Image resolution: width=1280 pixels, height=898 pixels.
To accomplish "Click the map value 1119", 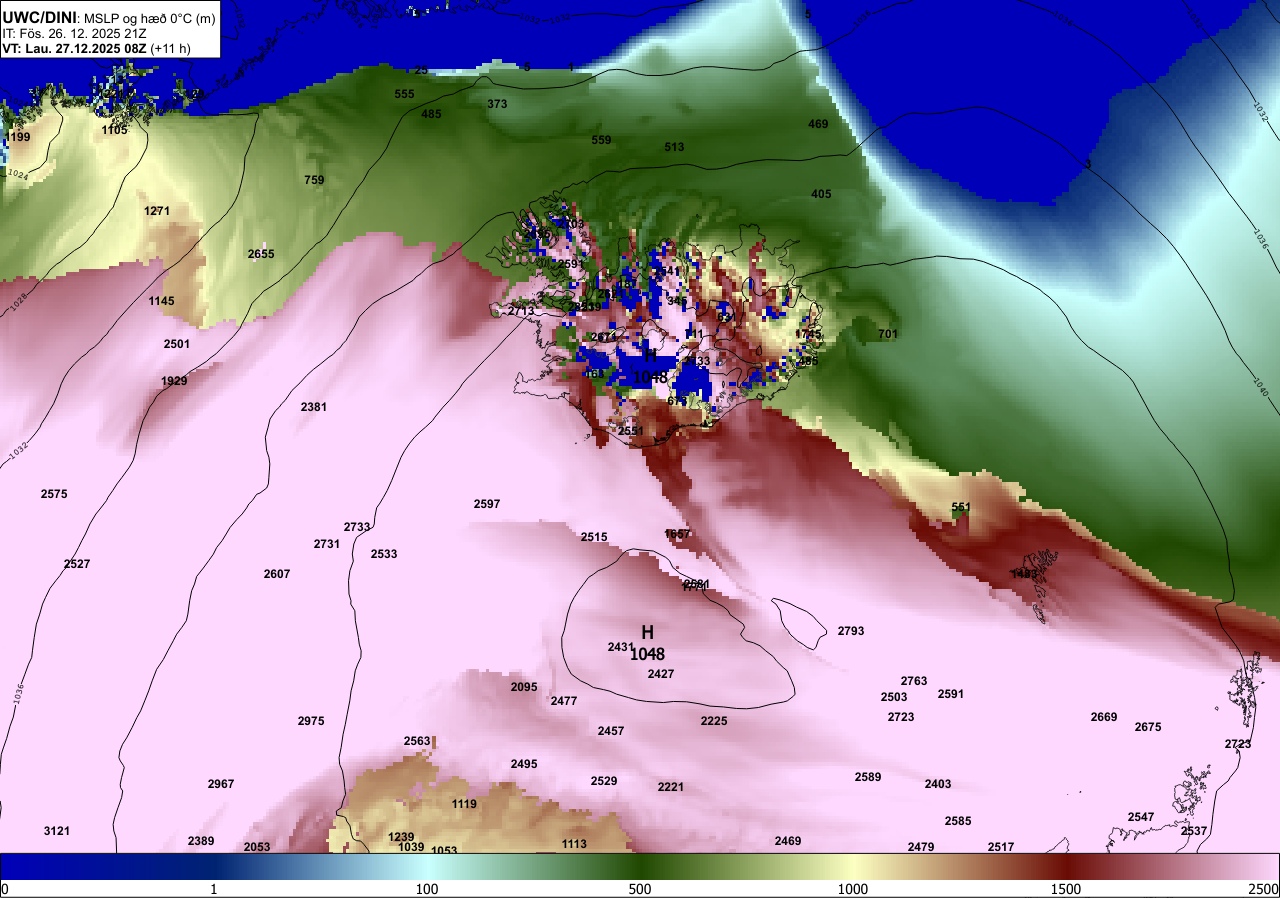I will coord(464,804).
